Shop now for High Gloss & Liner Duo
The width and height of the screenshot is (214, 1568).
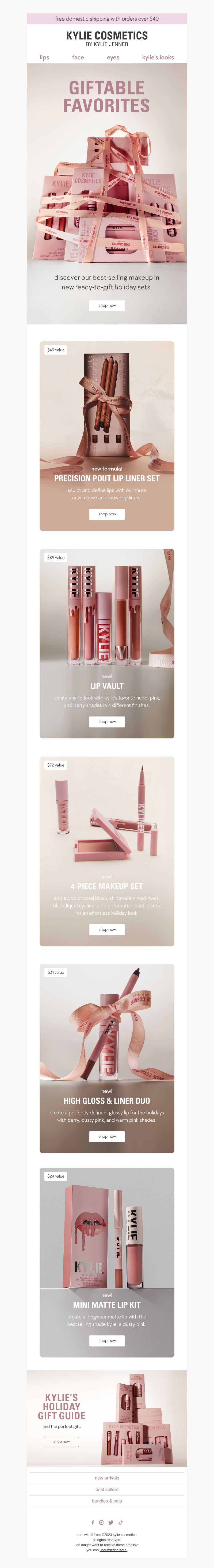(x=107, y=1136)
